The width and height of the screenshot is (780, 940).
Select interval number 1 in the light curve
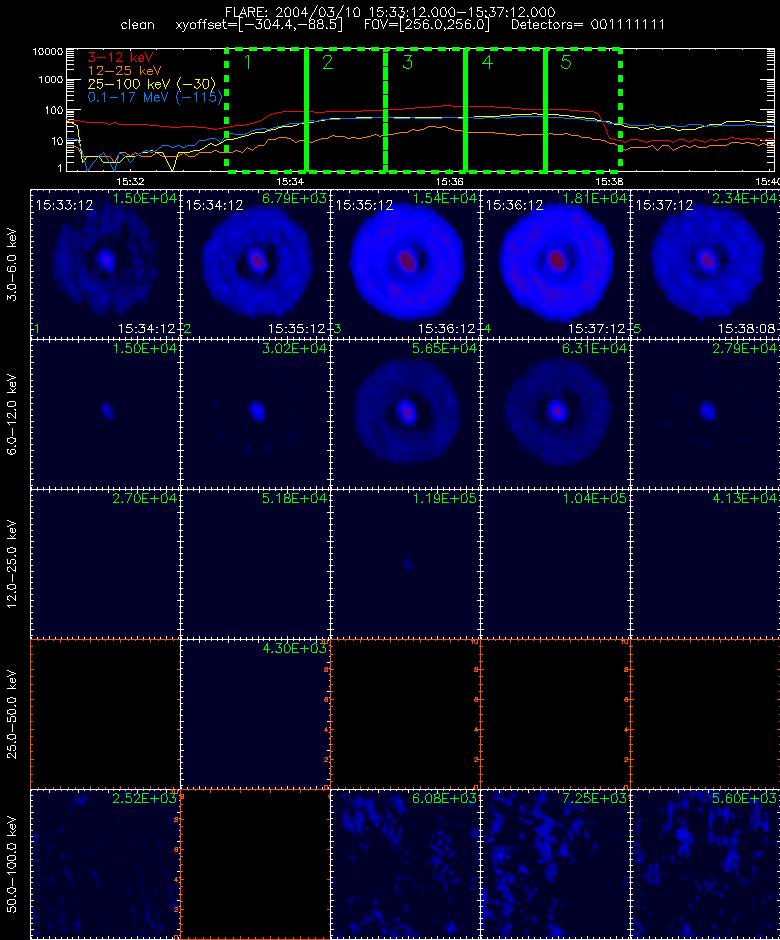click(248, 62)
